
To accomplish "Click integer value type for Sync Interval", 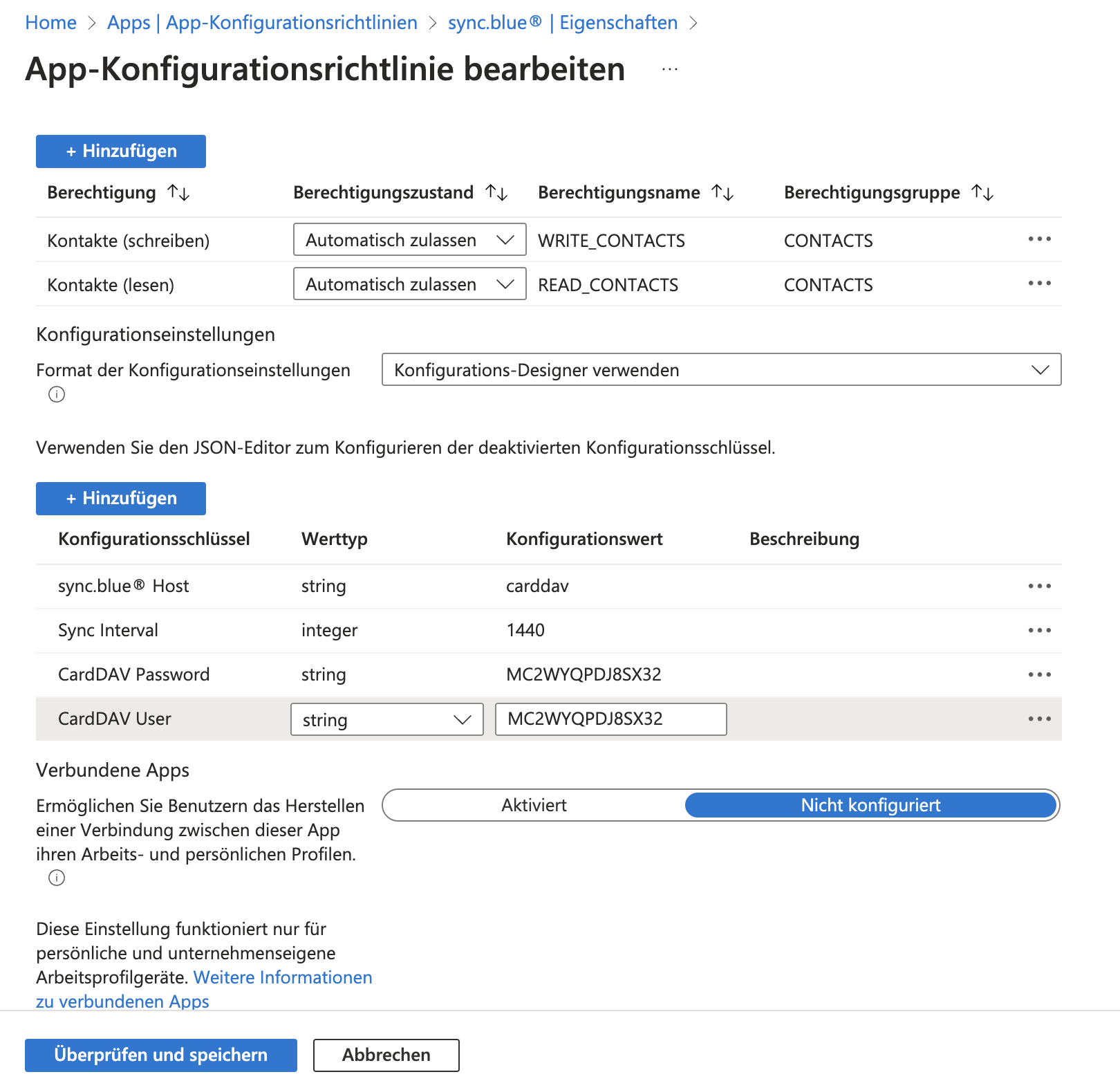I will 329,631.
